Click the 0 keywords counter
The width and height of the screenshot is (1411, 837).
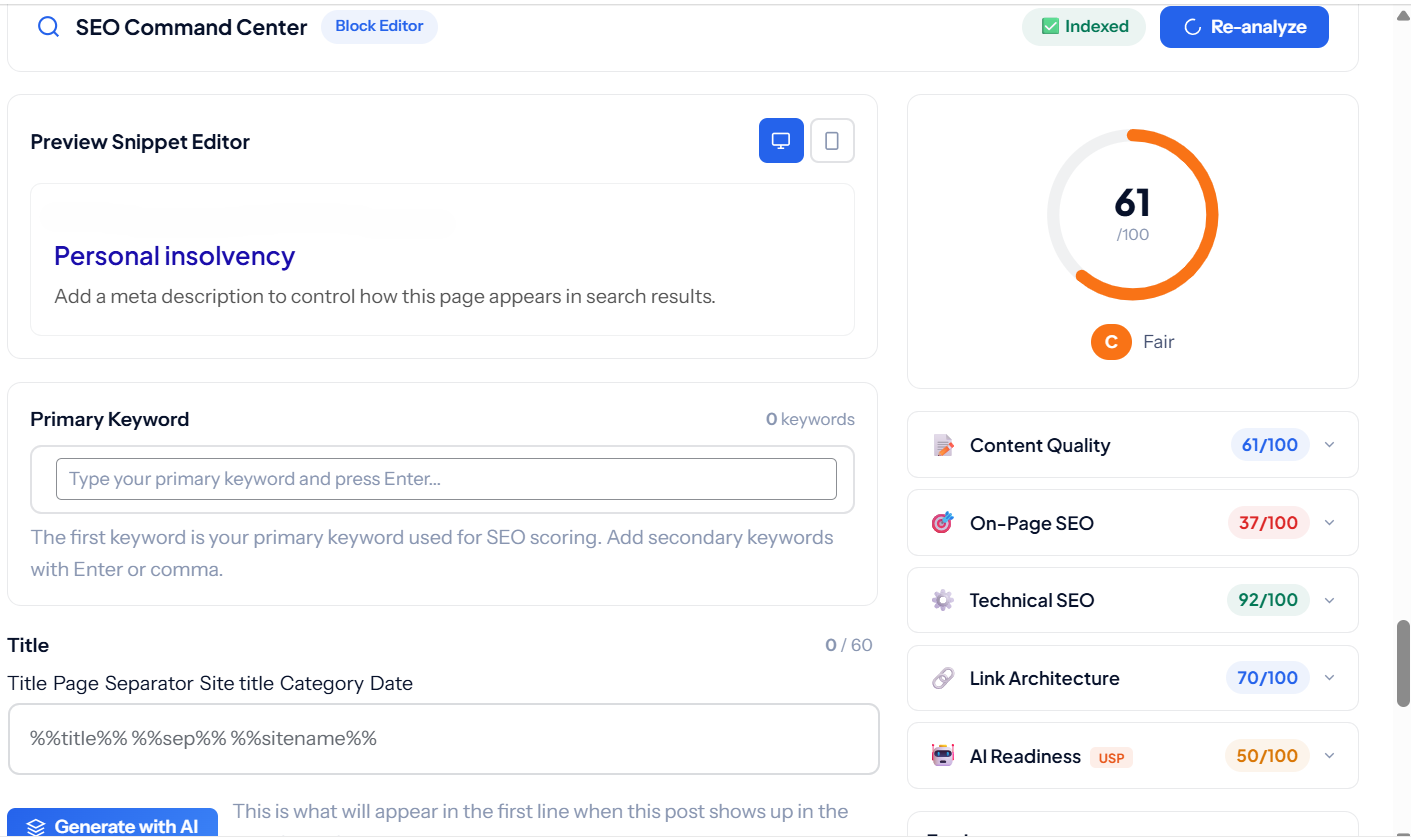point(810,419)
